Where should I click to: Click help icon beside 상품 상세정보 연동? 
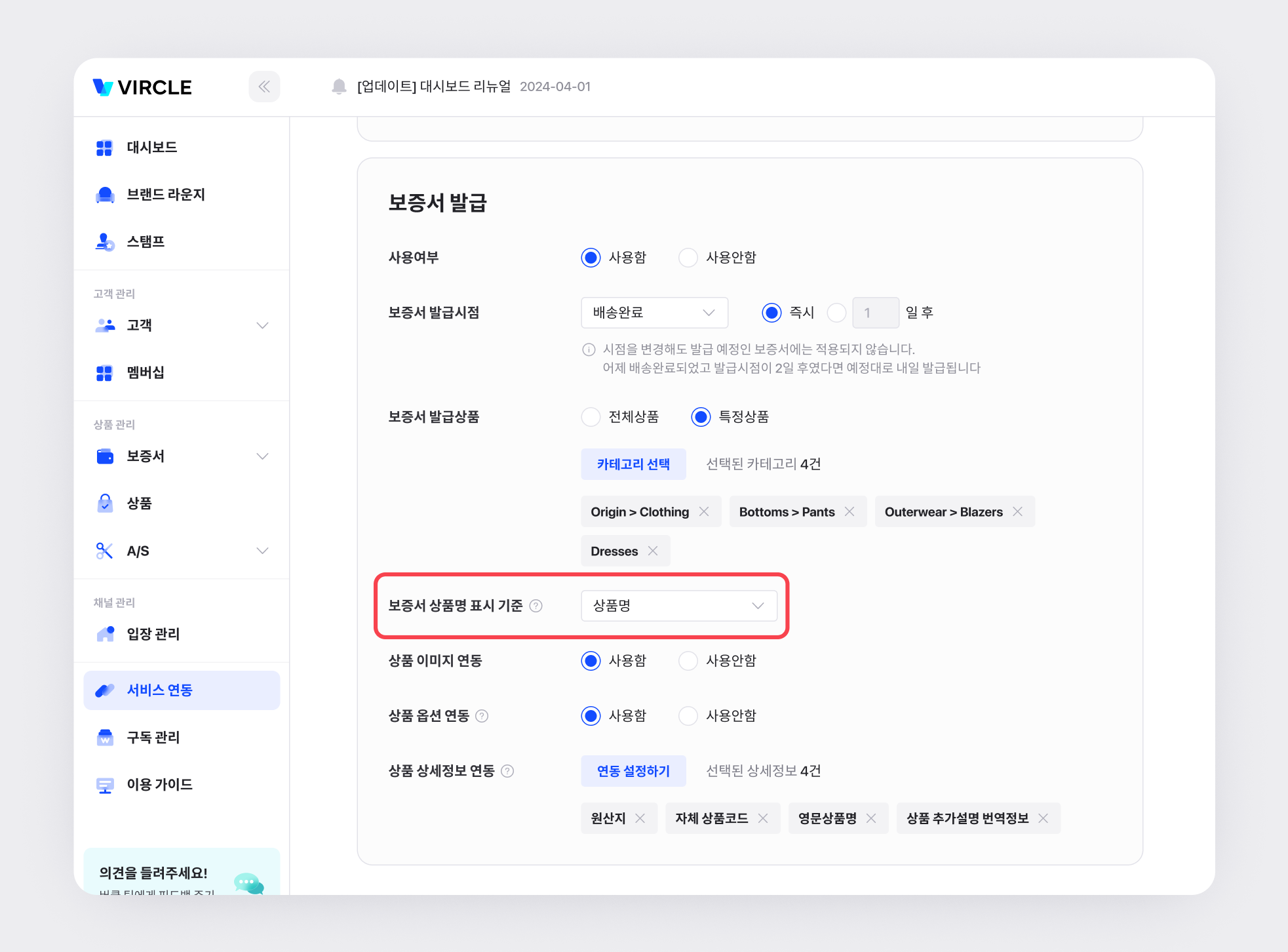(x=507, y=771)
